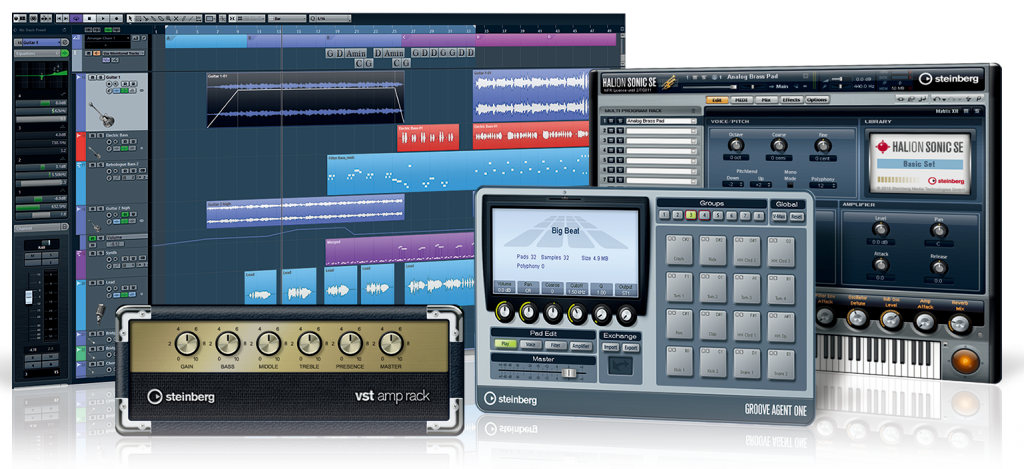The height and width of the screenshot is (469, 1024).
Task: Click the Cutoff knob under Groove Agent display
Action: pyautogui.click(x=577, y=314)
